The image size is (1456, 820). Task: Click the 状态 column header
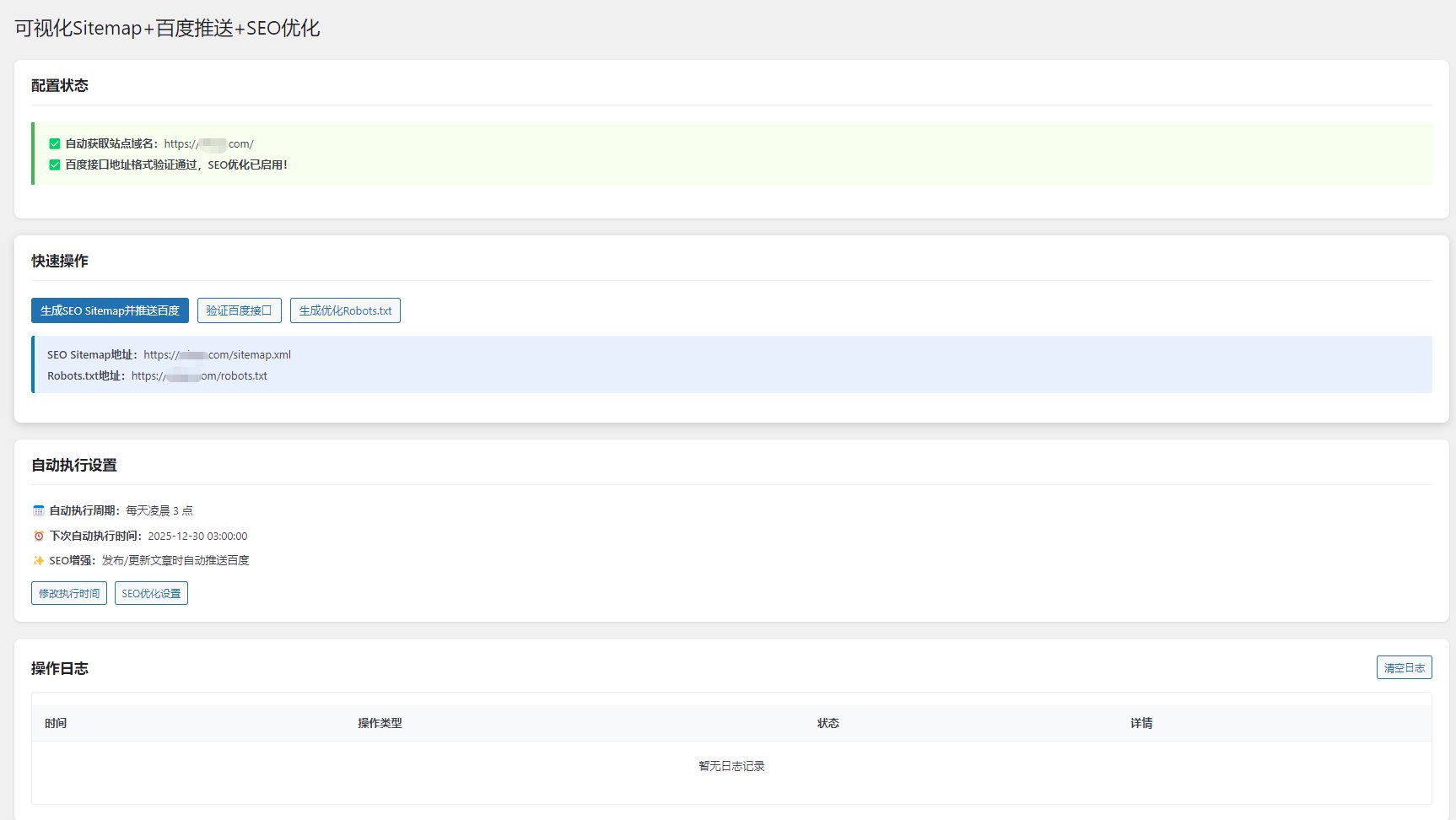click(828, 723)
